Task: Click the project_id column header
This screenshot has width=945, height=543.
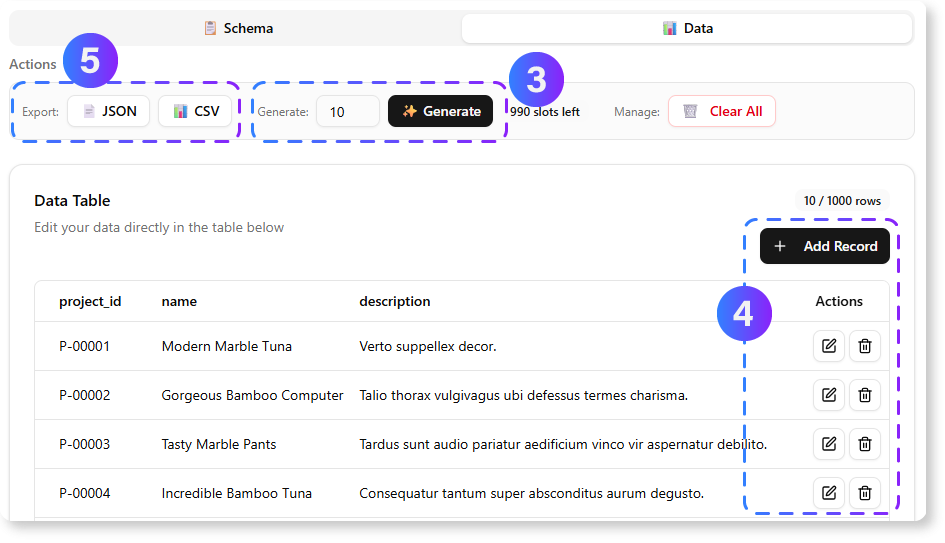Action: coord(90,301)
